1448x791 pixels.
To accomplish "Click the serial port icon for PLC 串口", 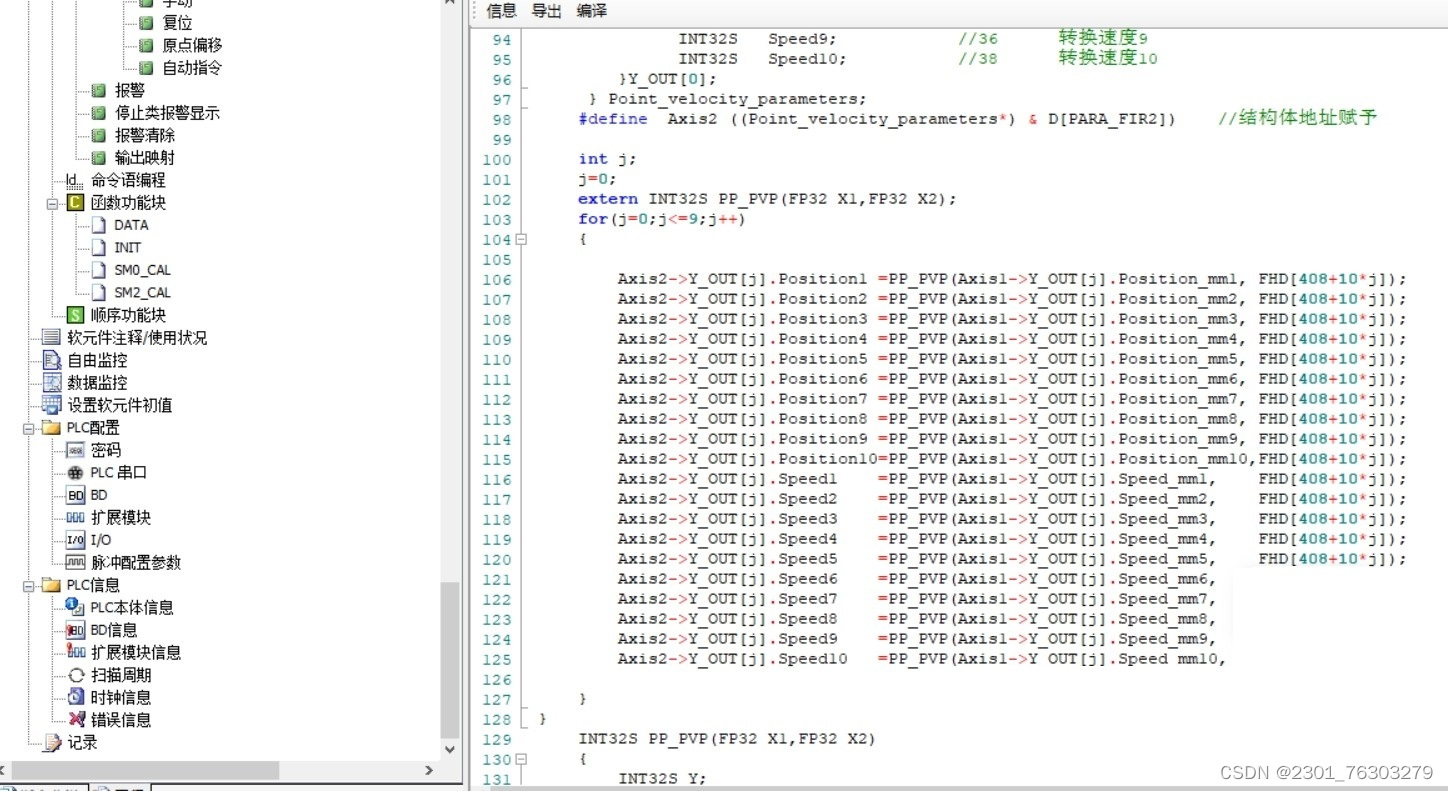I will (x=75, y=473).
